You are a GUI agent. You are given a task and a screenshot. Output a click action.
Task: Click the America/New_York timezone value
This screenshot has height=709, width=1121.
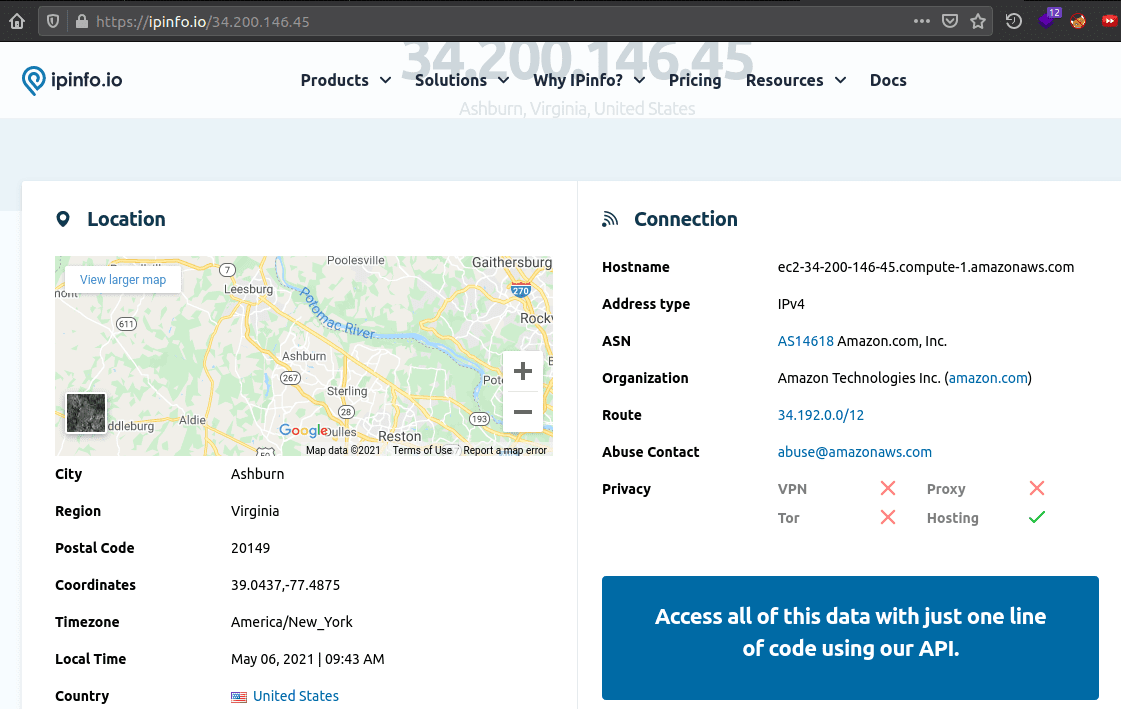(292, 623)
